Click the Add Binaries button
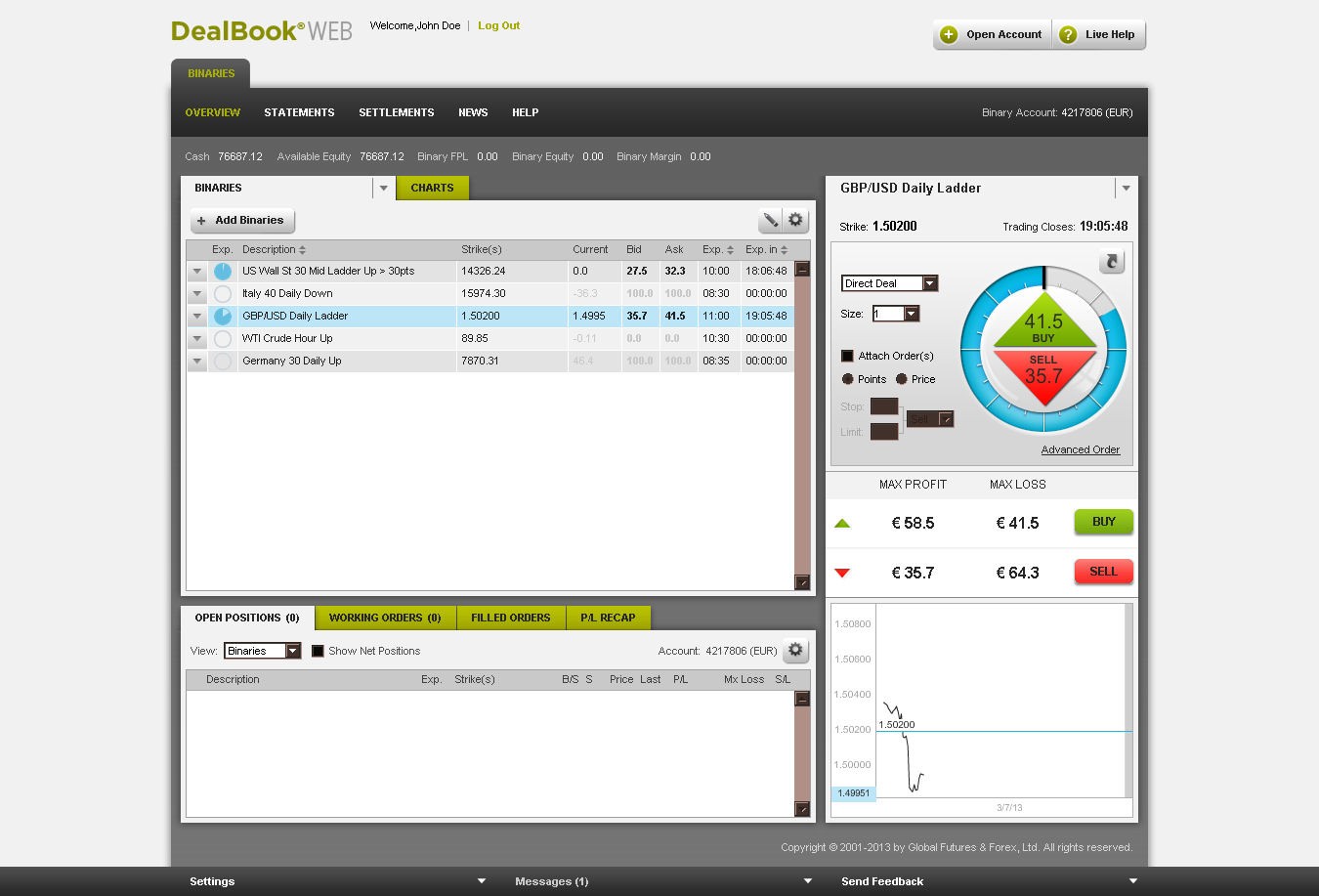The height and width of the screenshot is (896, 1319). pos(243,221)
